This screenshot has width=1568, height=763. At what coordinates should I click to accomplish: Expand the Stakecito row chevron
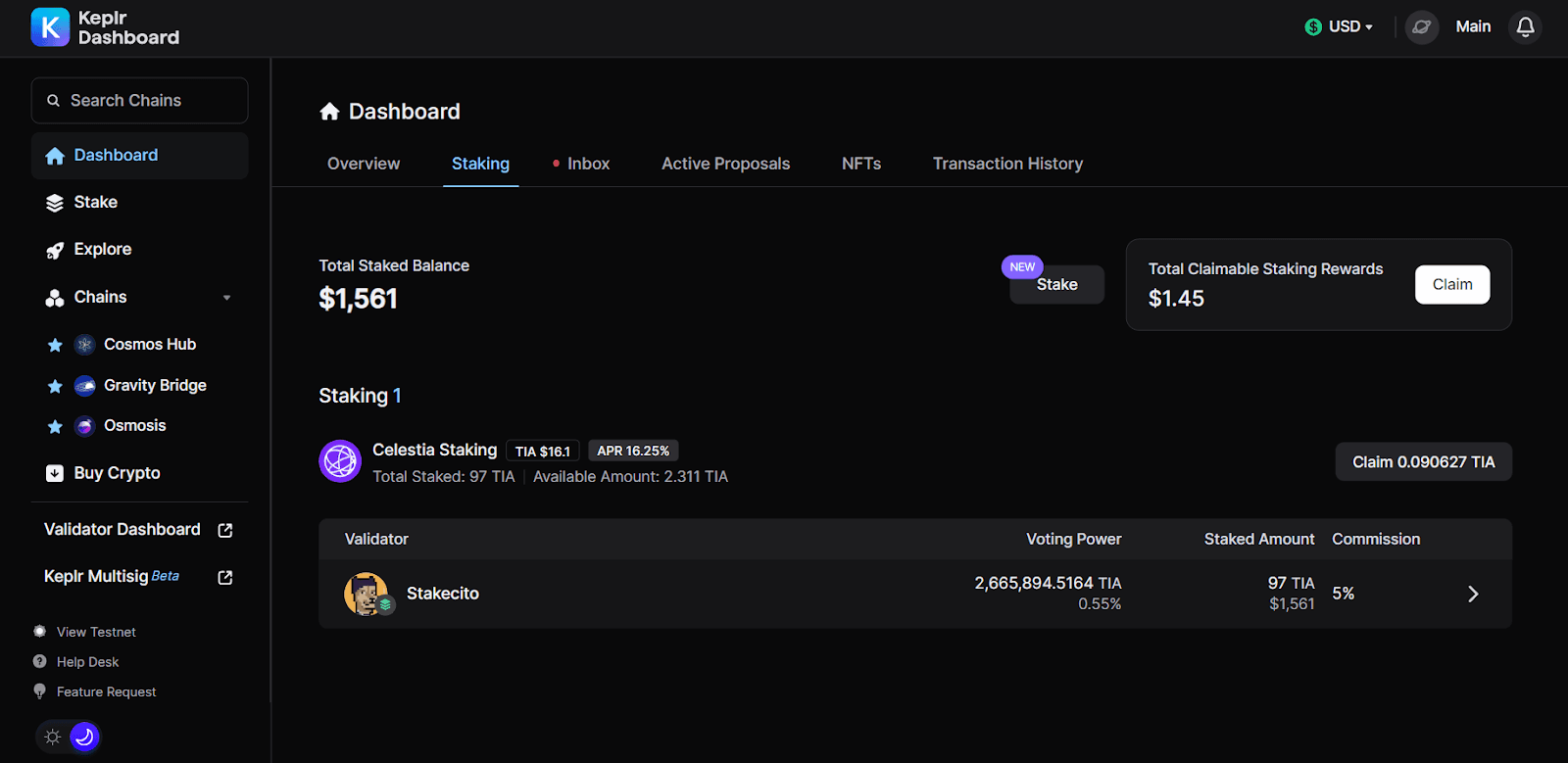(x=1473, y=594)
